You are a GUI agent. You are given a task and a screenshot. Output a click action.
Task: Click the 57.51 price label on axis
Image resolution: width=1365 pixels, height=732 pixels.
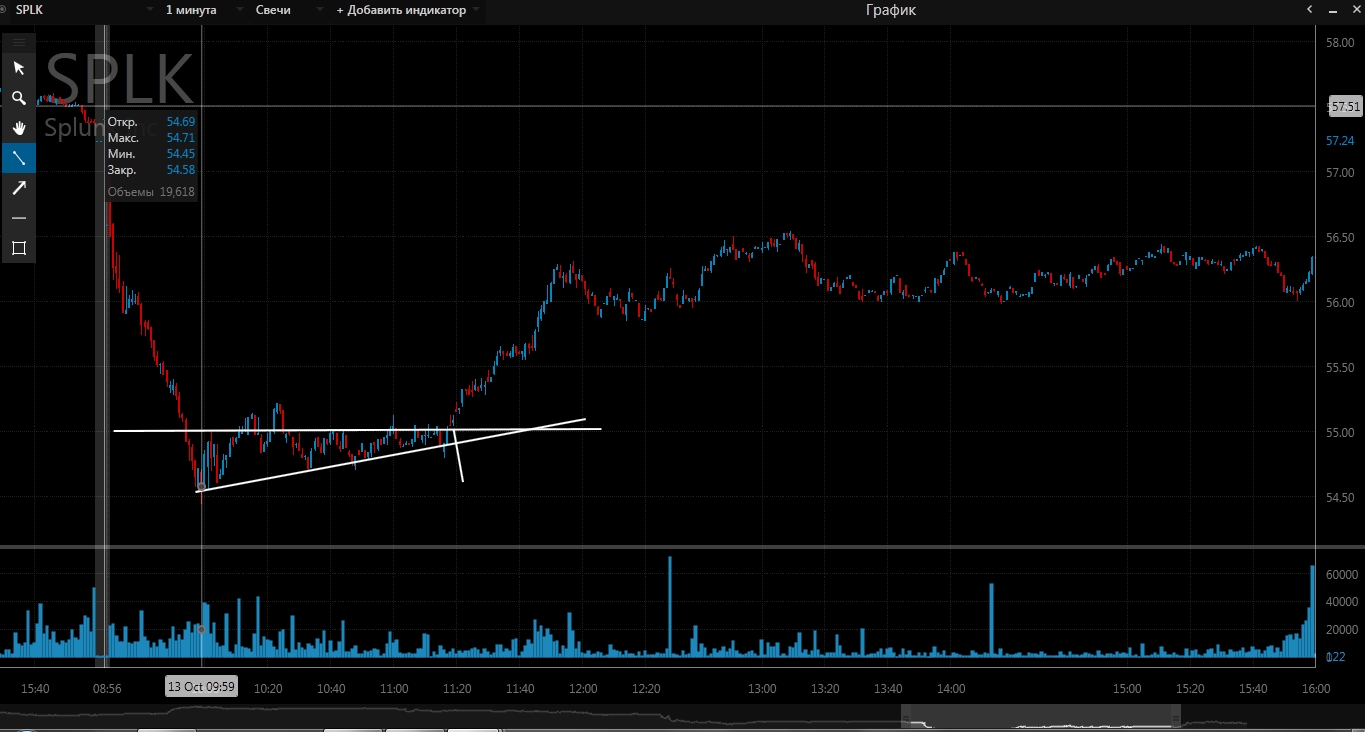tap(1345, 106)
